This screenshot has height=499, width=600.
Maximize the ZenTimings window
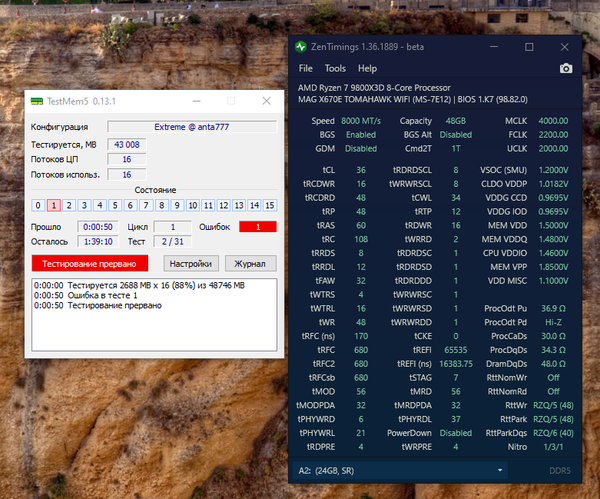[x=529, y=47]
